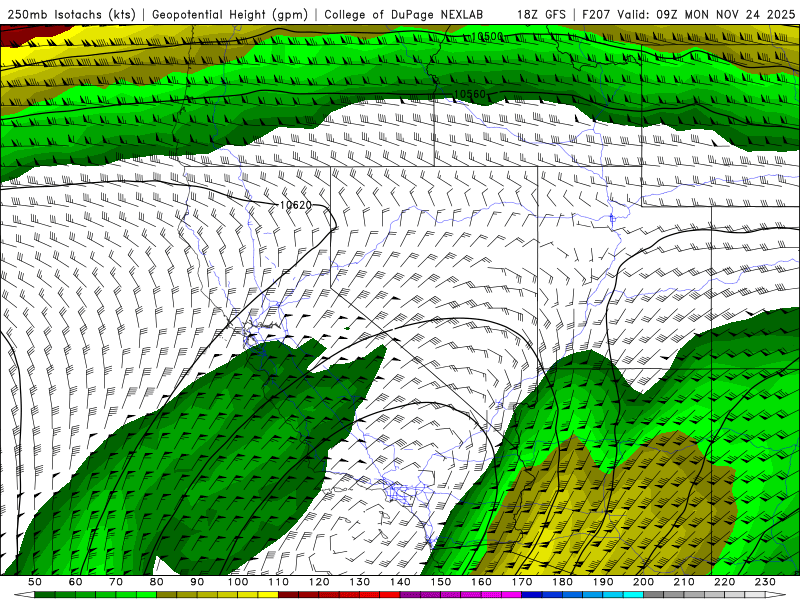This screenshot has height=600, width=800.
Task: Click the '140' color bar label
Action: click(401, 582)
